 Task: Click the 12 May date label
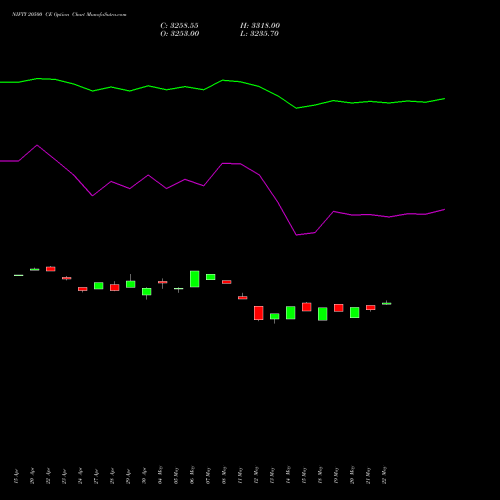coord(256,475)
